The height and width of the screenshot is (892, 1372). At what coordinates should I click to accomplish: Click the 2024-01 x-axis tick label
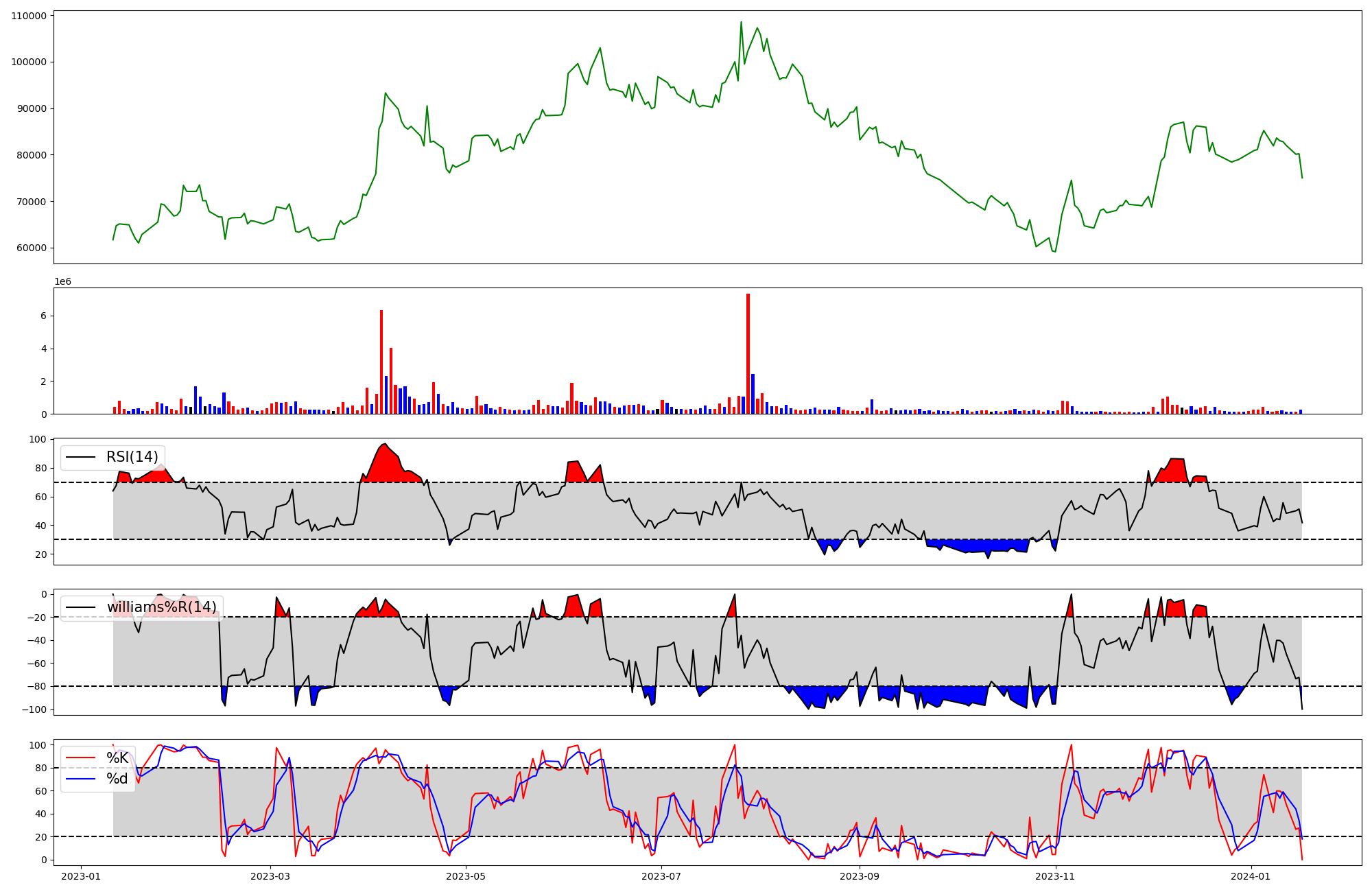click(x=1251, y=876)
